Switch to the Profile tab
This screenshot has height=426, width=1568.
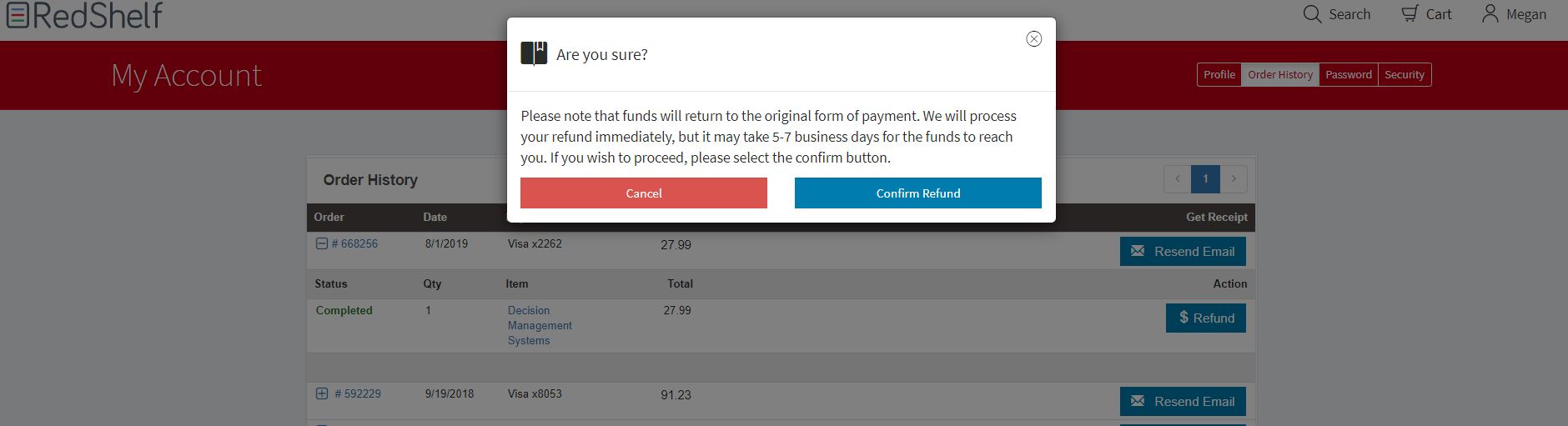click(x=1219, y=74)
